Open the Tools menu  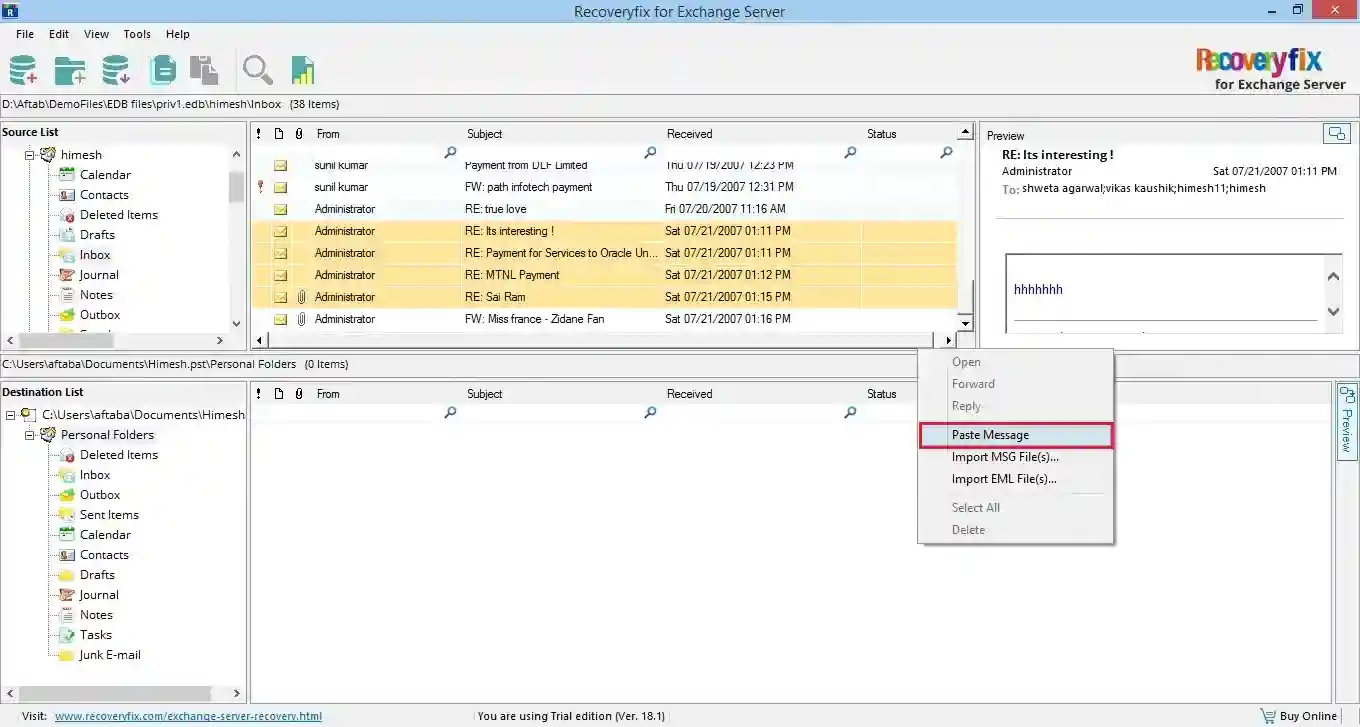(x=137, y=34)
